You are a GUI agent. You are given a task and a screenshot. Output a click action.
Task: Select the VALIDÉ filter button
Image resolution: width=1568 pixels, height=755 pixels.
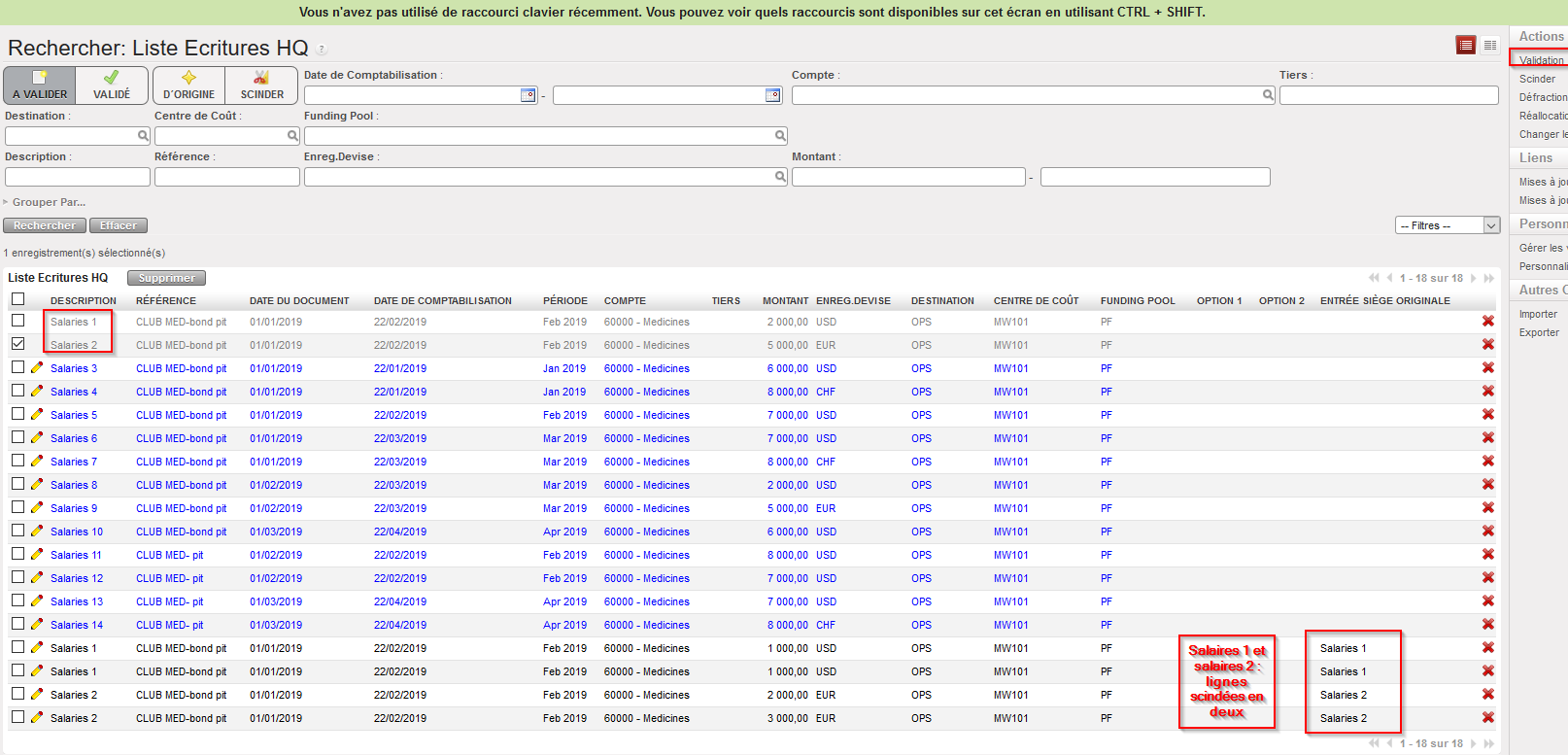(x=112, y=86)
